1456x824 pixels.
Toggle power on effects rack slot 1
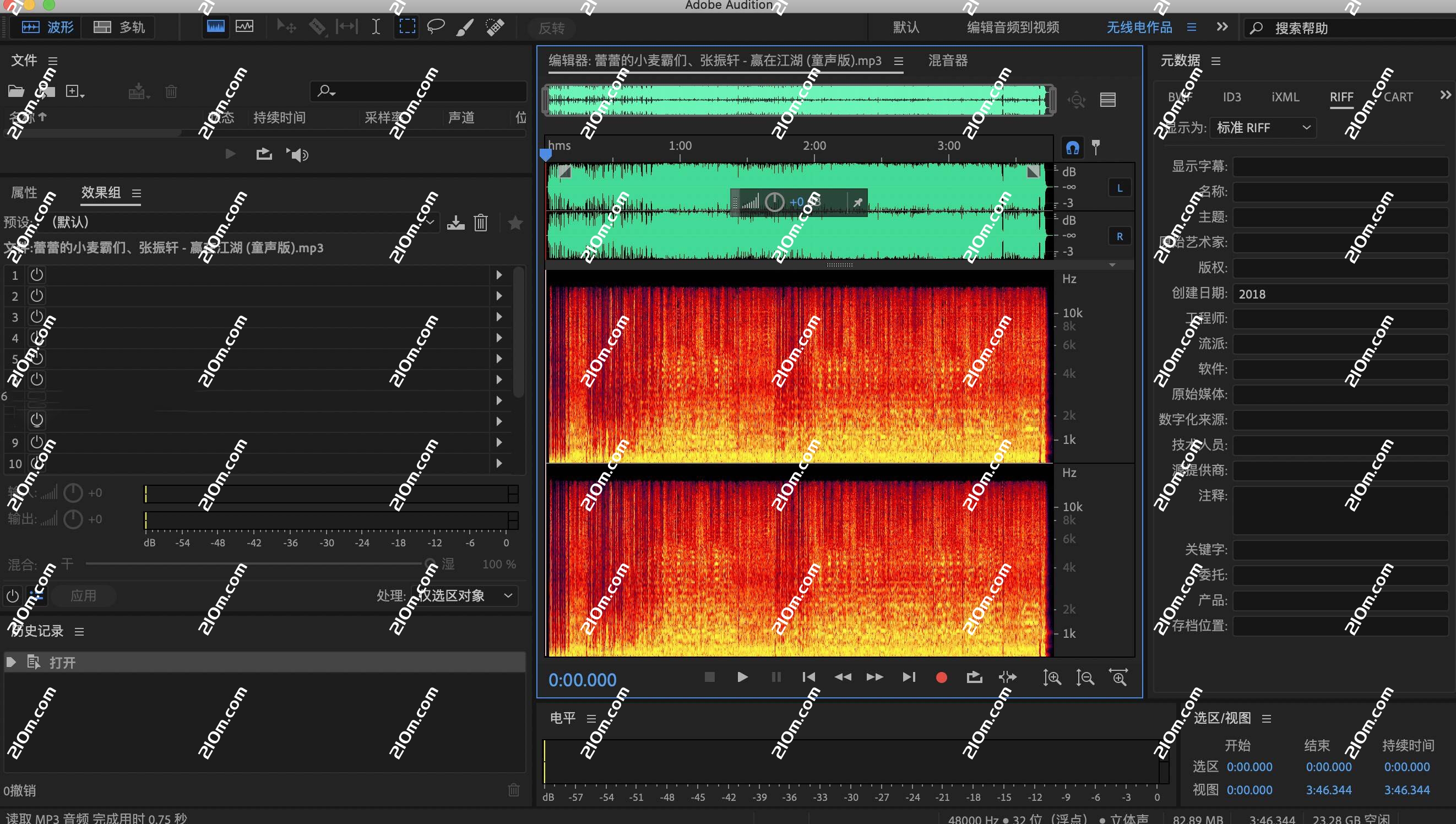tap(36, 274)
